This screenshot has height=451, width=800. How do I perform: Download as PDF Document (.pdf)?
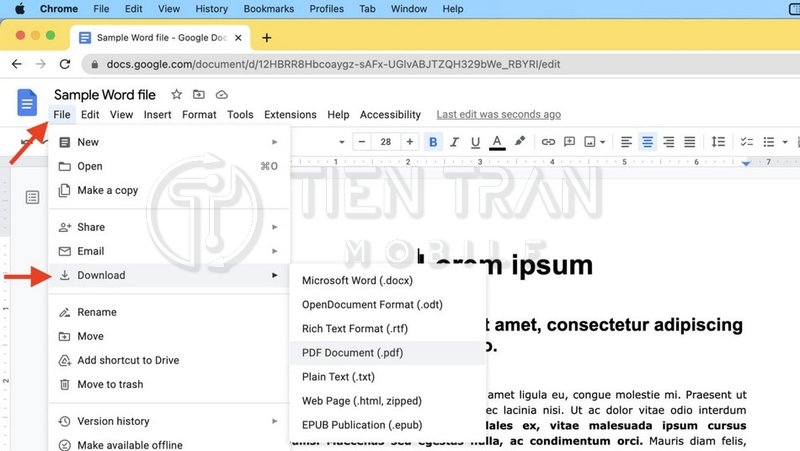[x=388, y=353]
